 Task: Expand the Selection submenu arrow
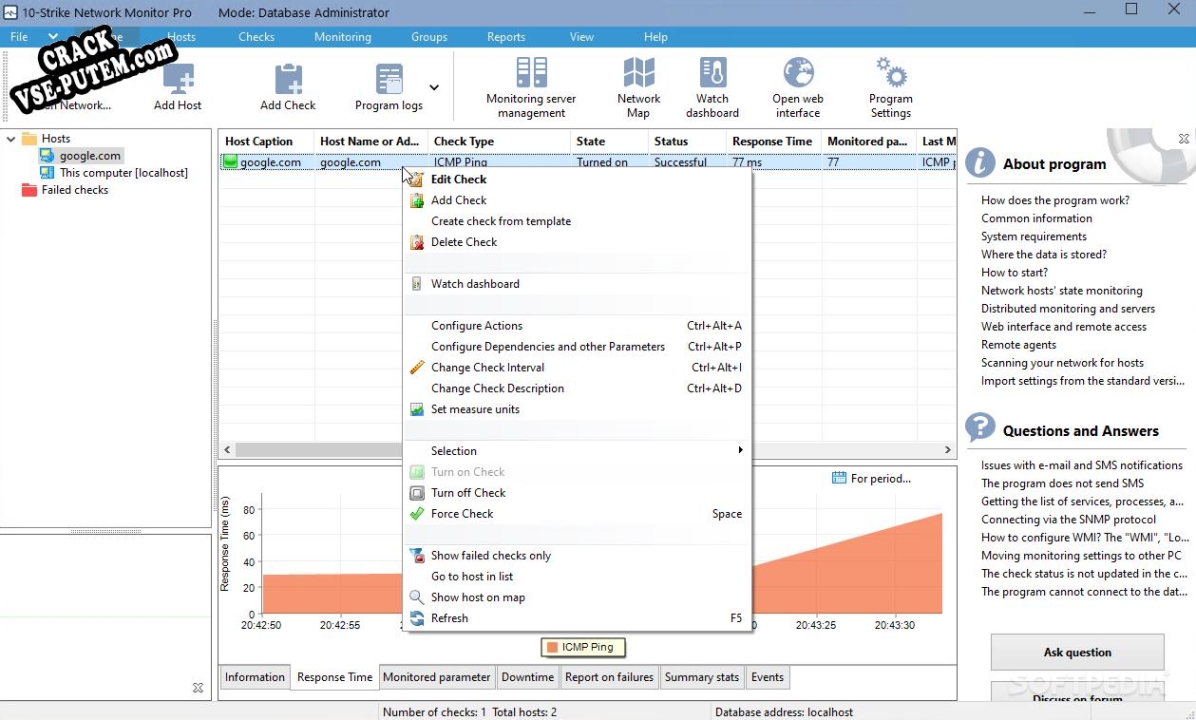740,450
